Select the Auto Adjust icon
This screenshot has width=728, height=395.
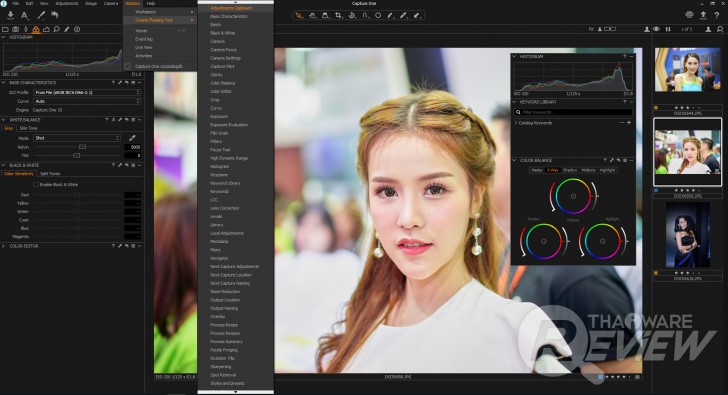click(x=25, y=15)
